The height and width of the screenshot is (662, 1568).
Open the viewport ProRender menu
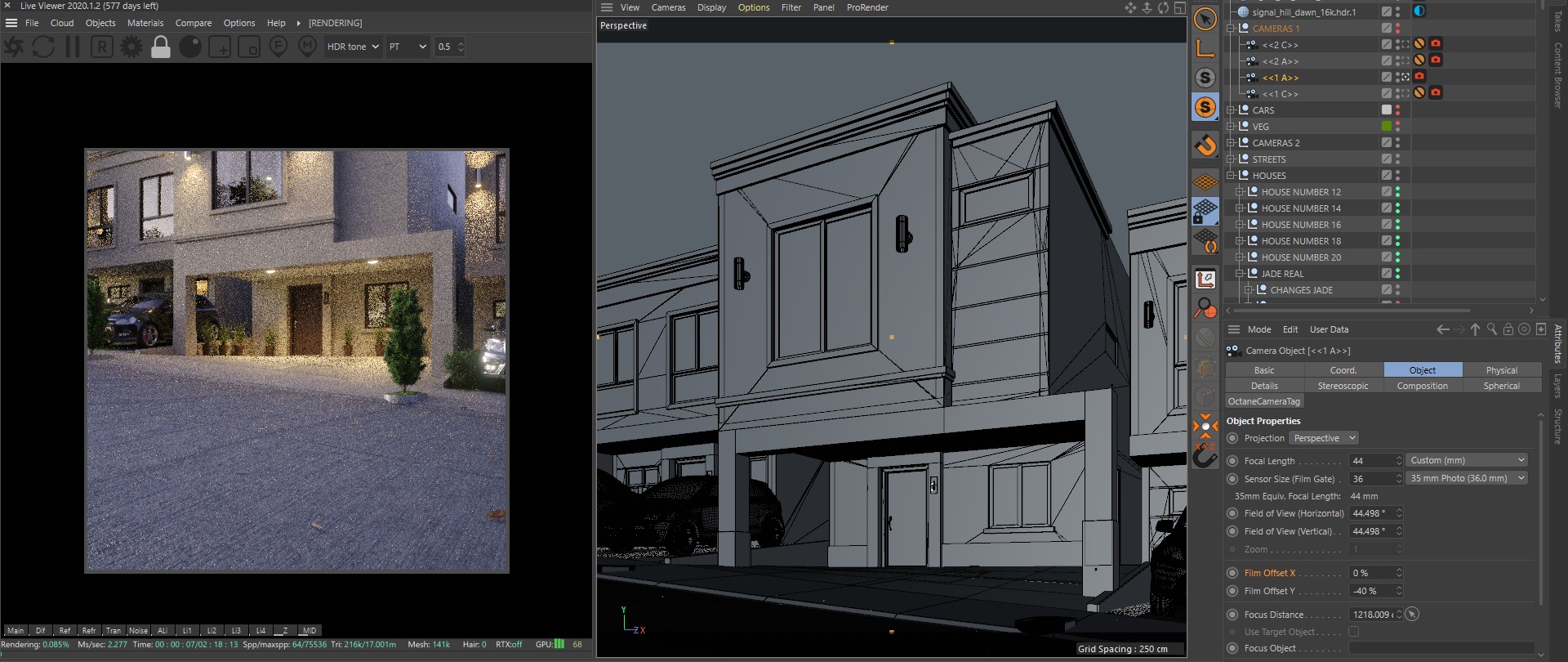pyautogui.click(x=867, y=7)
